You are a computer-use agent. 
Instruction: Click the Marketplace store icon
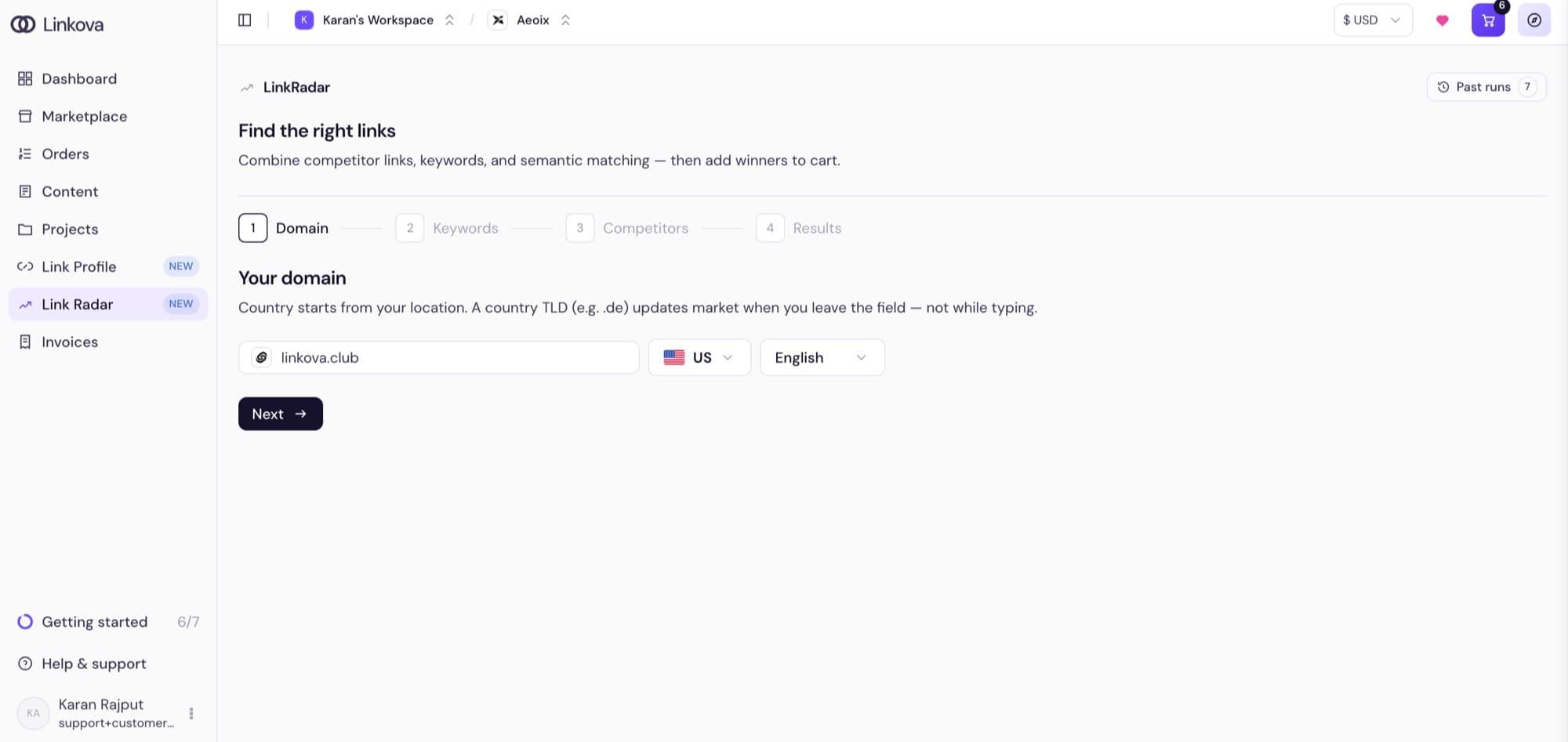pos(25,116)
